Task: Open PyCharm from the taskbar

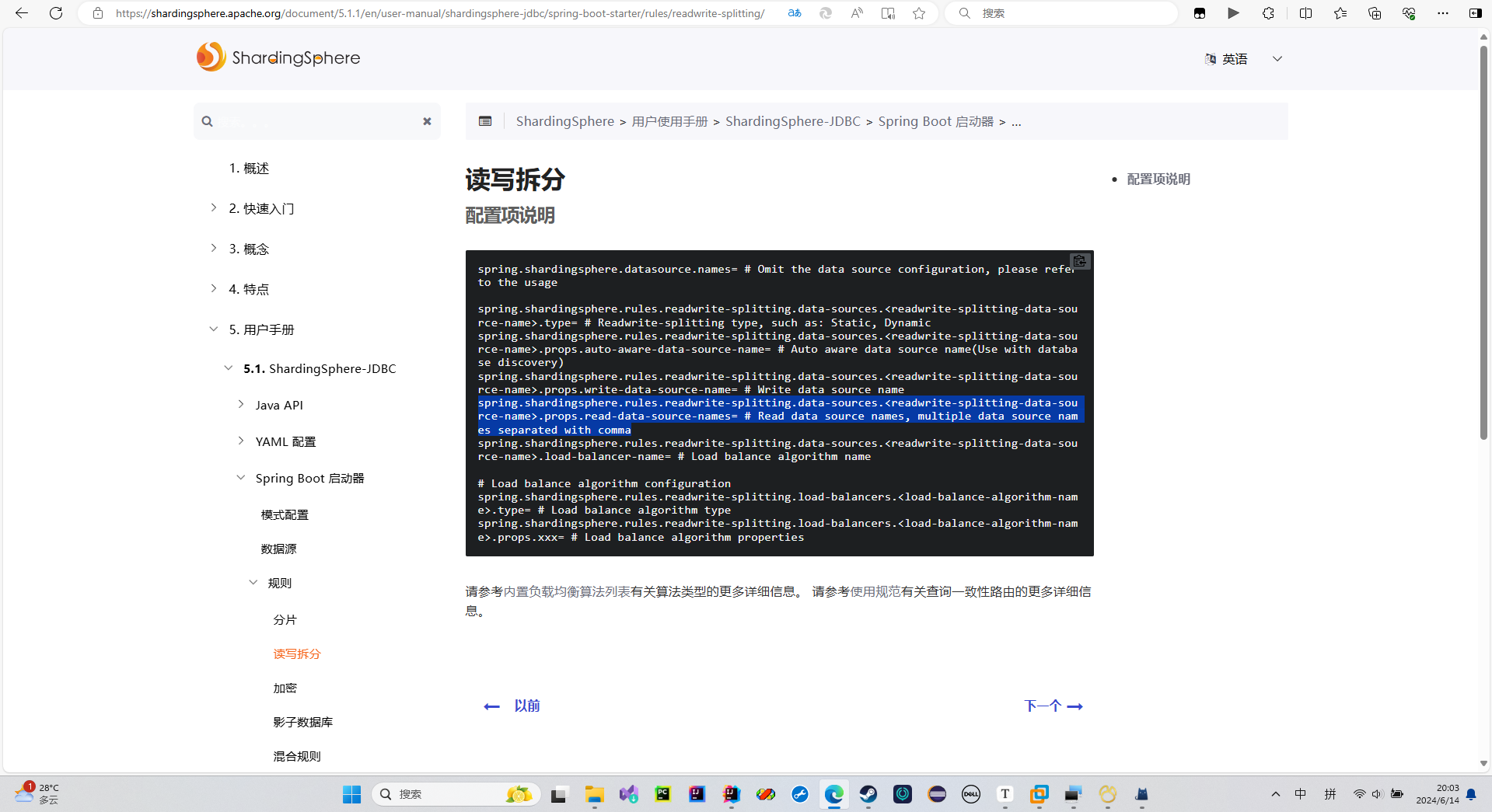Action: pyautogui.click(x=663, y=794)
